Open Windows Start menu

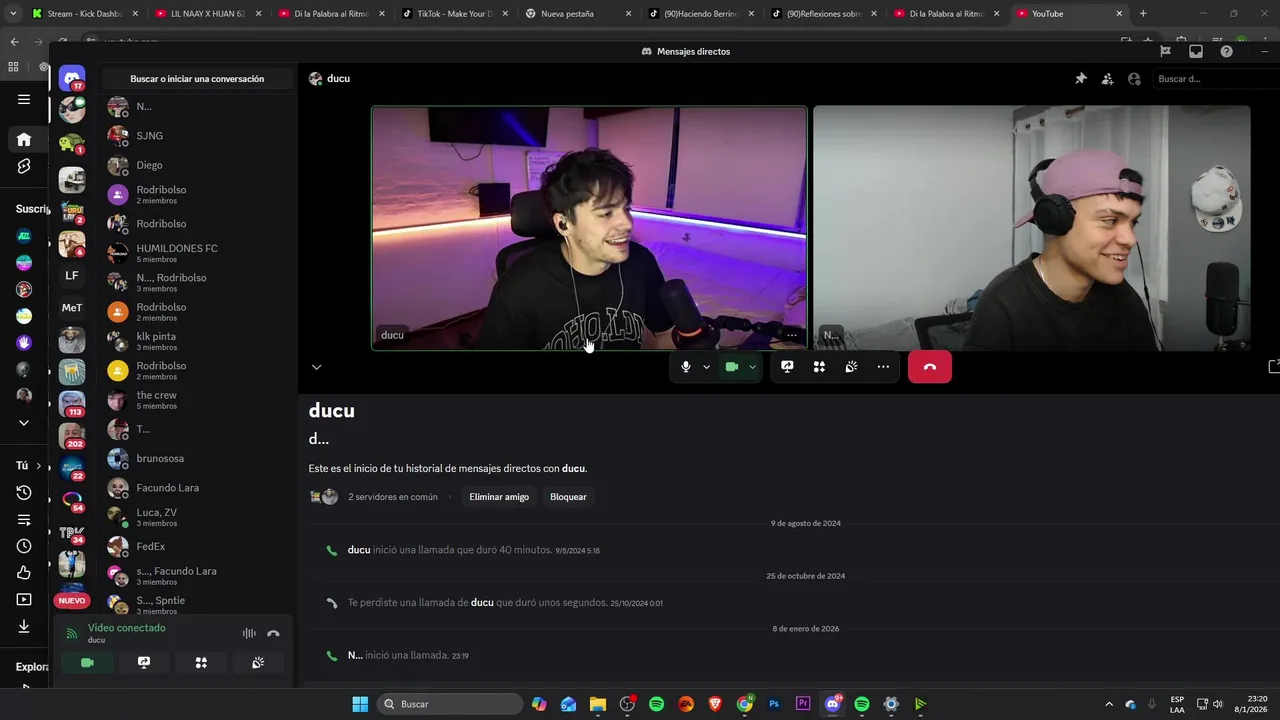click(360, 704)
